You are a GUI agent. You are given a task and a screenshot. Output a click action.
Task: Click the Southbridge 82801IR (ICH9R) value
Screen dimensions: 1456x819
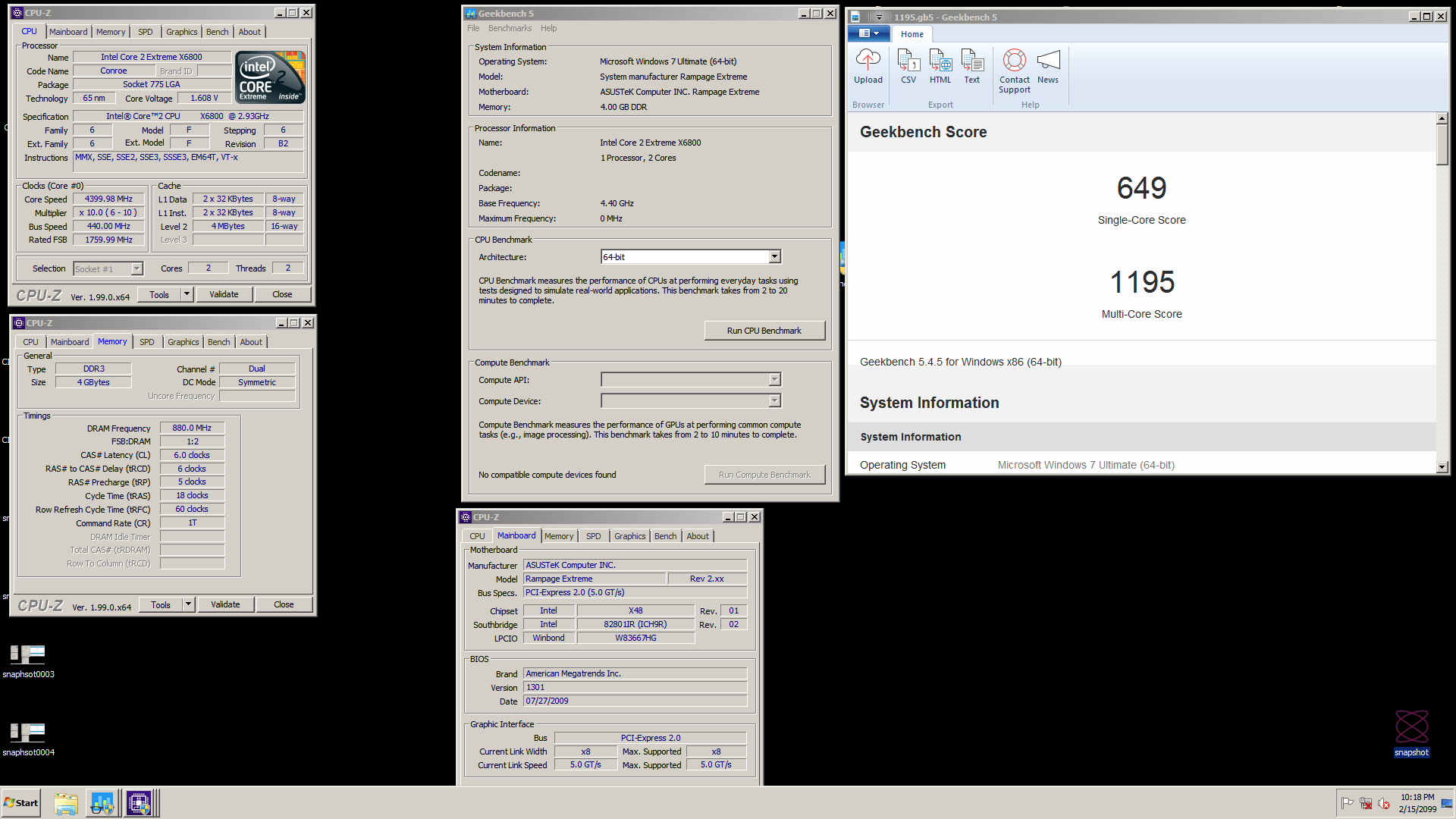click(635, 624)
